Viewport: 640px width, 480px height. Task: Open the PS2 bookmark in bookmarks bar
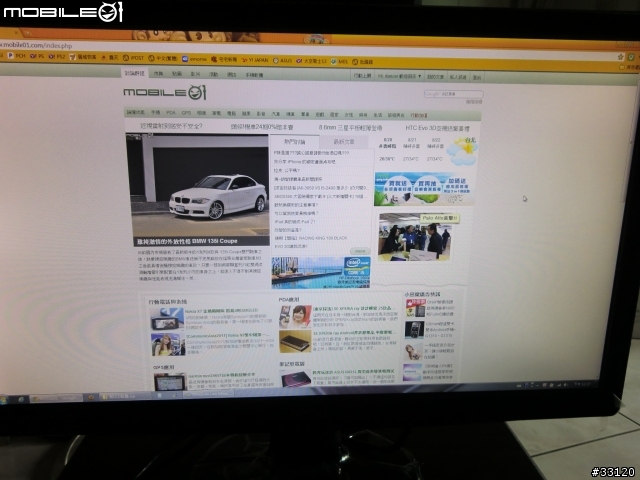click(57, 57)
